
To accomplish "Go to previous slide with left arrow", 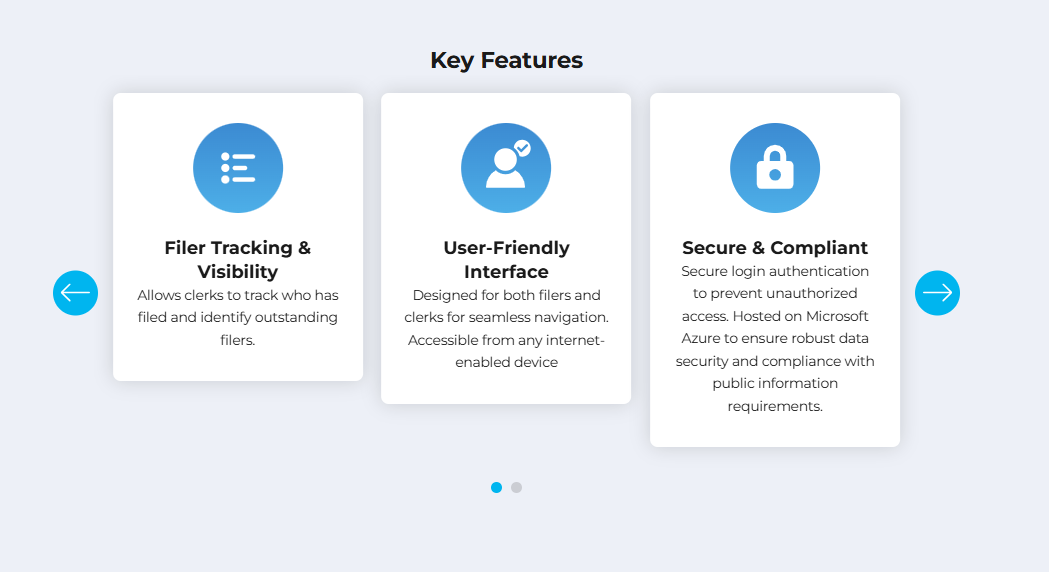I will (75, 293).
